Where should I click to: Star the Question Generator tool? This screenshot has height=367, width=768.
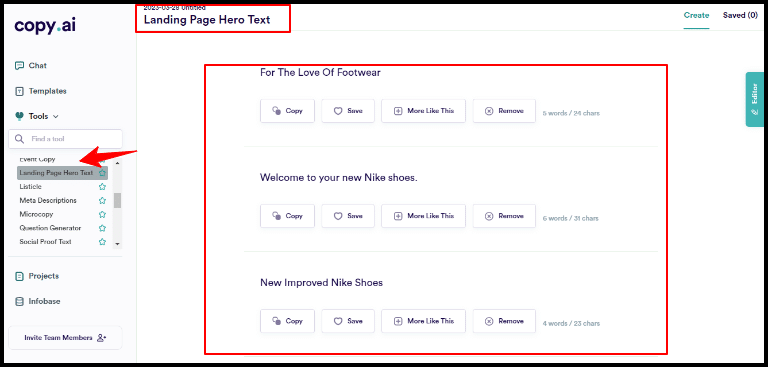pos(102,228)
